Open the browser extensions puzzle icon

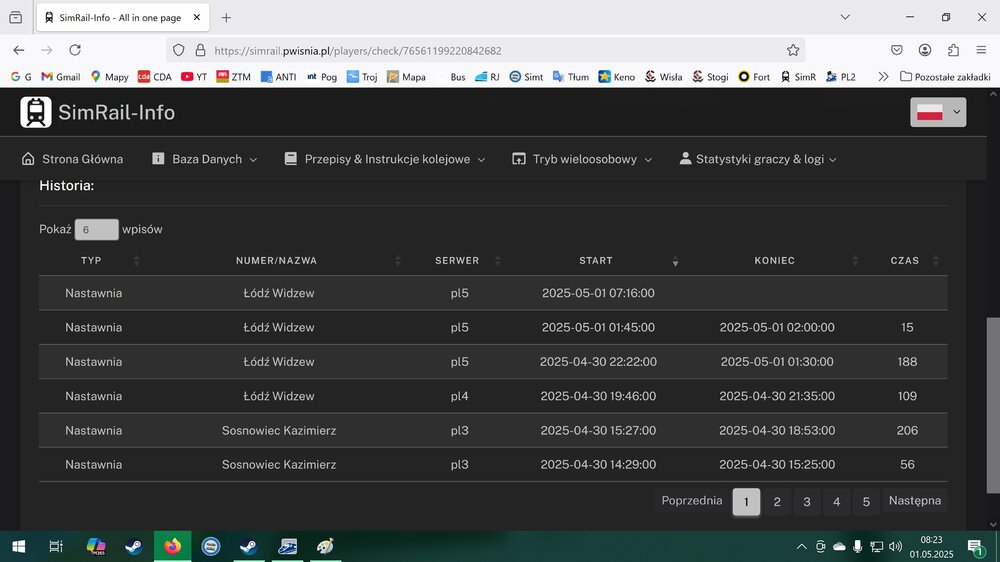[x=953, y=50]
